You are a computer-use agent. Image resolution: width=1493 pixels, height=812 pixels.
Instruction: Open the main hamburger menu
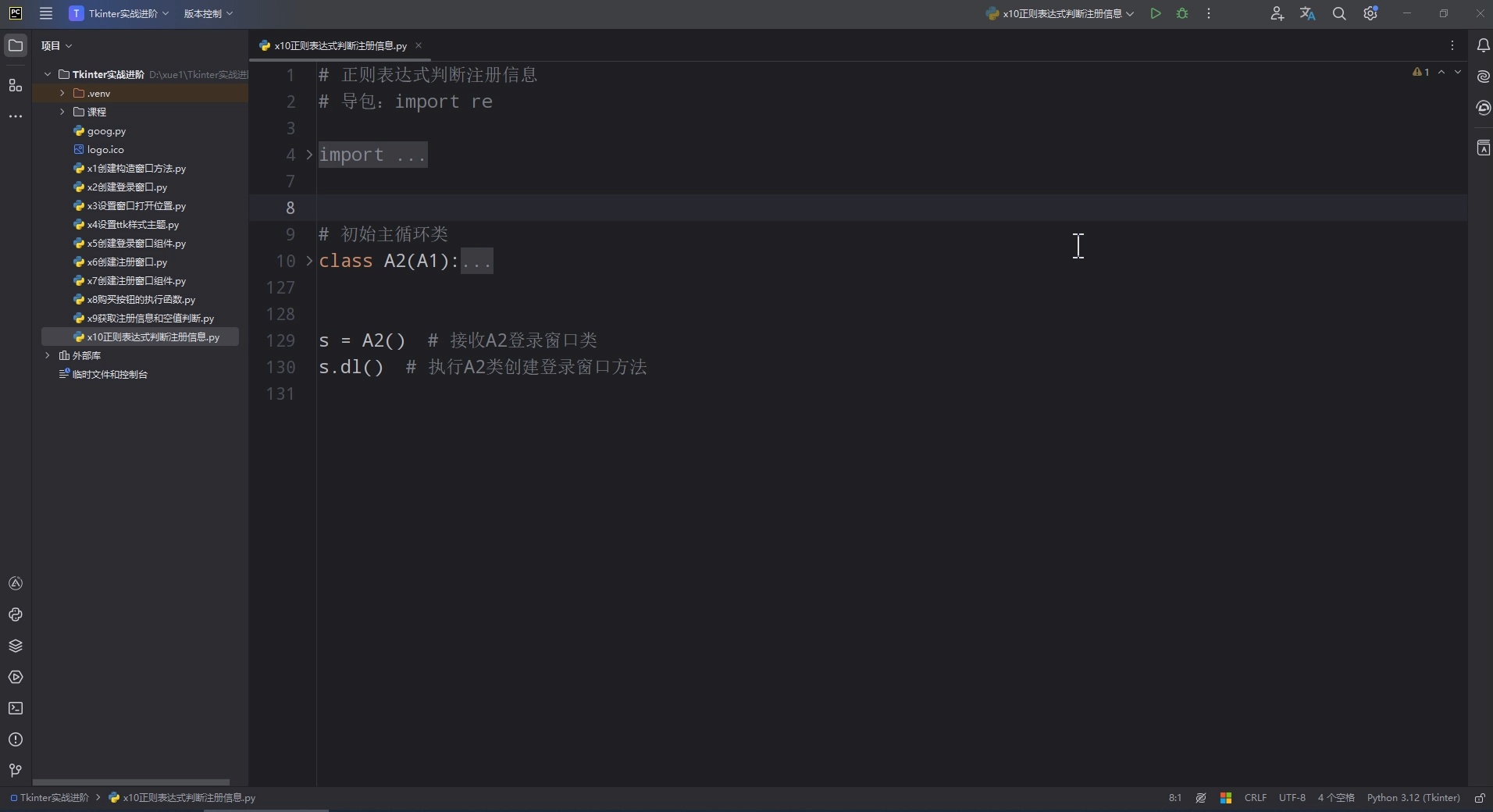click(46, 13)
